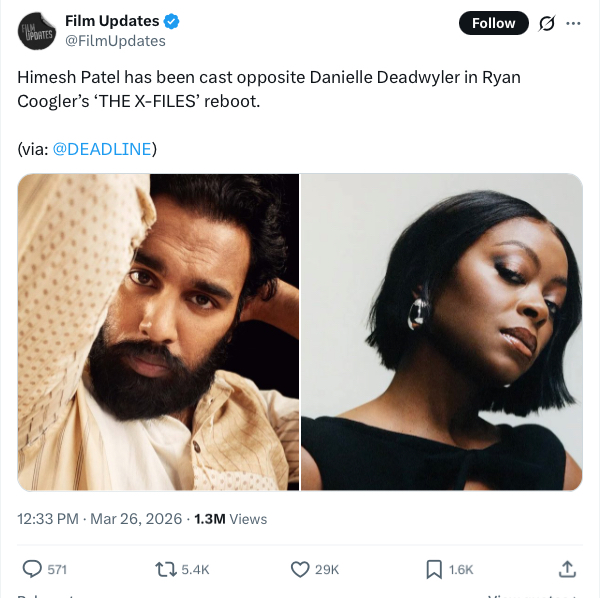Click the reply speech bubble icon
Image resolution: width=606 pixels, height=598 pixels.
32,569
